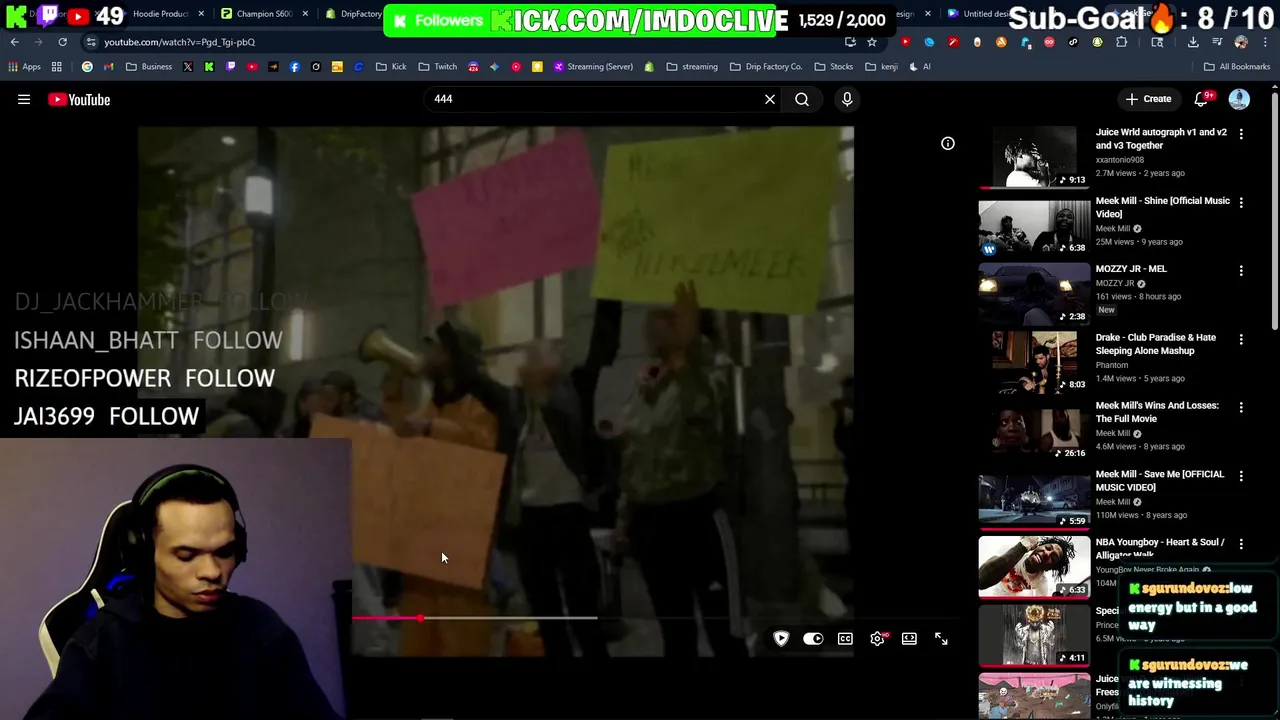This screenshot has width=1280, height=720.
Task: Click the Create button
Action: [1148, 99]
